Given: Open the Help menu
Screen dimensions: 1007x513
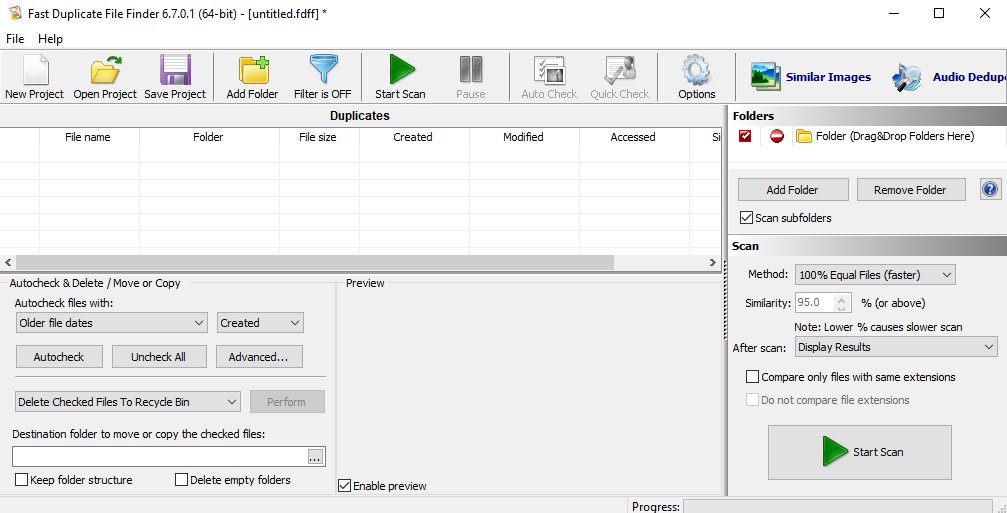Looking at the screenshot, I should pyautogui.click(x=50, y=39).
